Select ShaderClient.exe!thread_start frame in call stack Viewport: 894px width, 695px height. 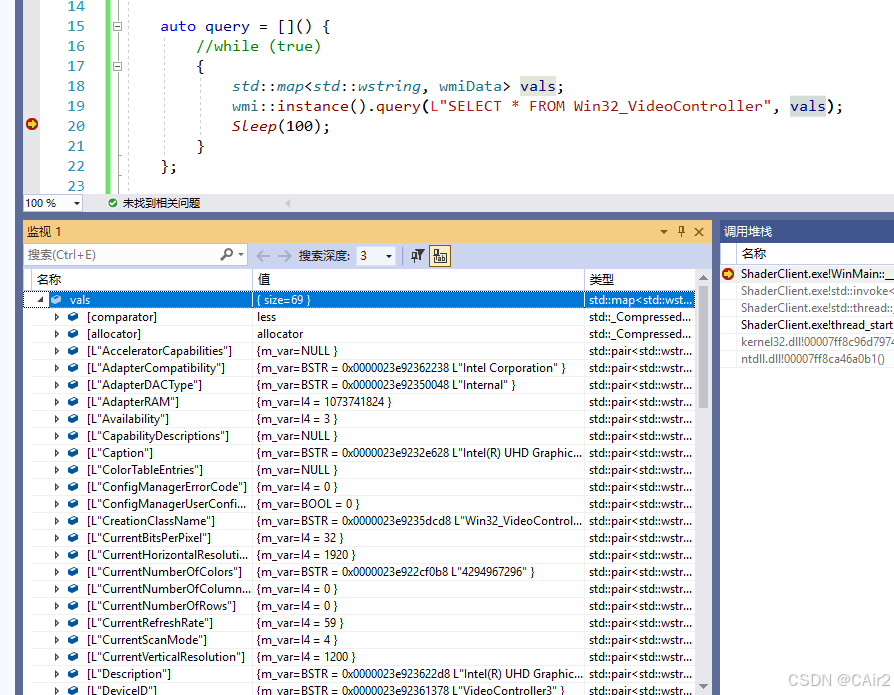(816, 325)
